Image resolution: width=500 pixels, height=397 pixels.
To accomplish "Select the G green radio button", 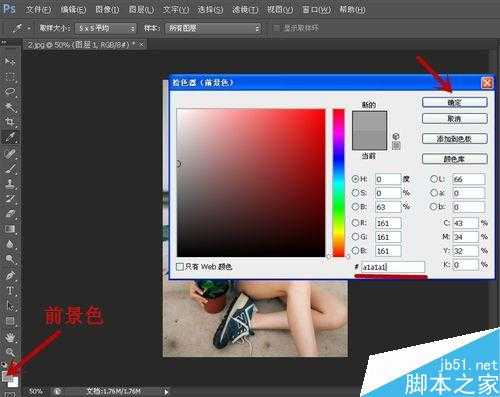I will coord(355,237).
